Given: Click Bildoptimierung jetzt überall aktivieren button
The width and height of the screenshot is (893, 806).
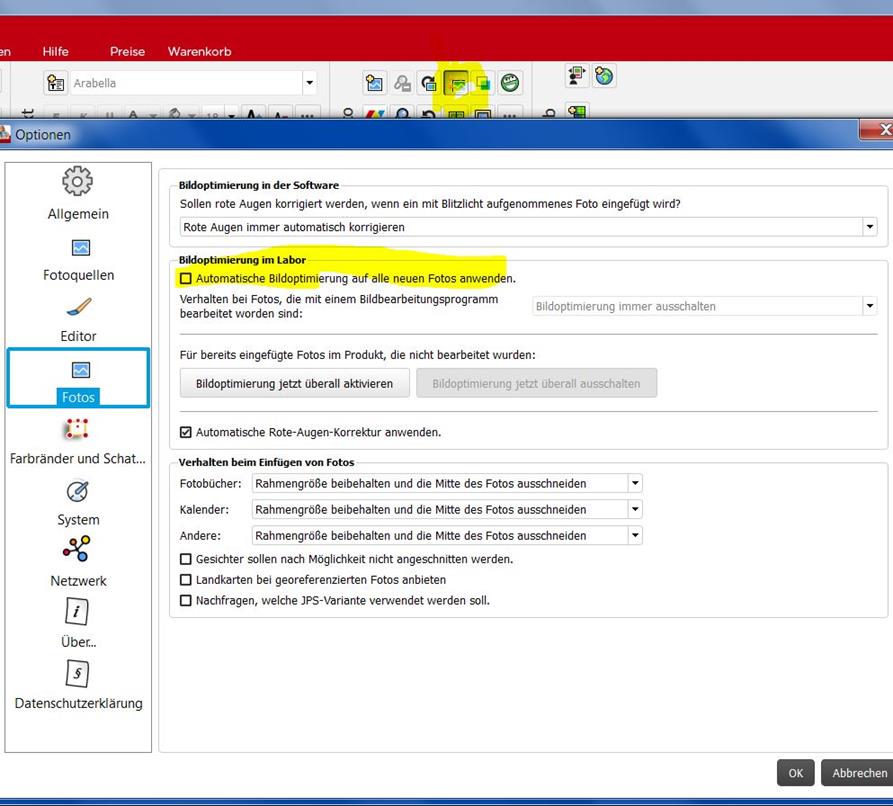Looking at the screenshot, I should point(294,384).
